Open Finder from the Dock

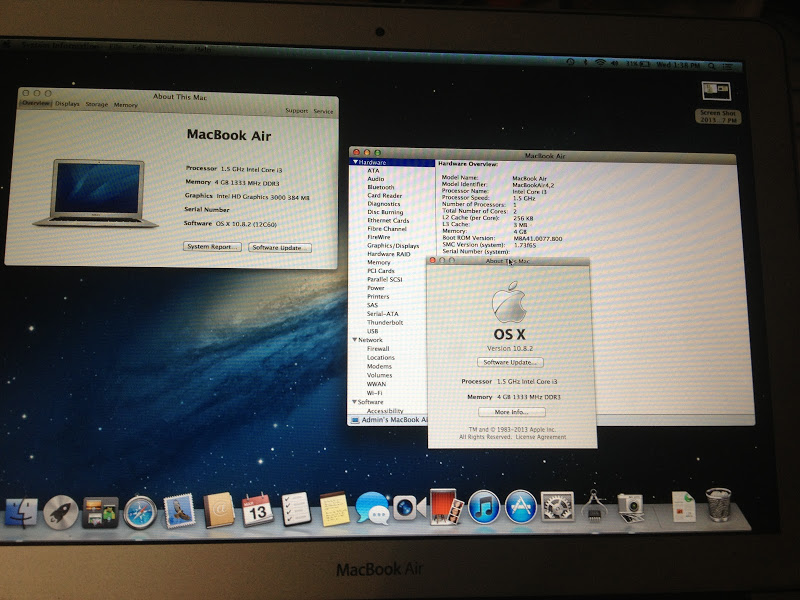pyautogui.click(x=21, y=513)
